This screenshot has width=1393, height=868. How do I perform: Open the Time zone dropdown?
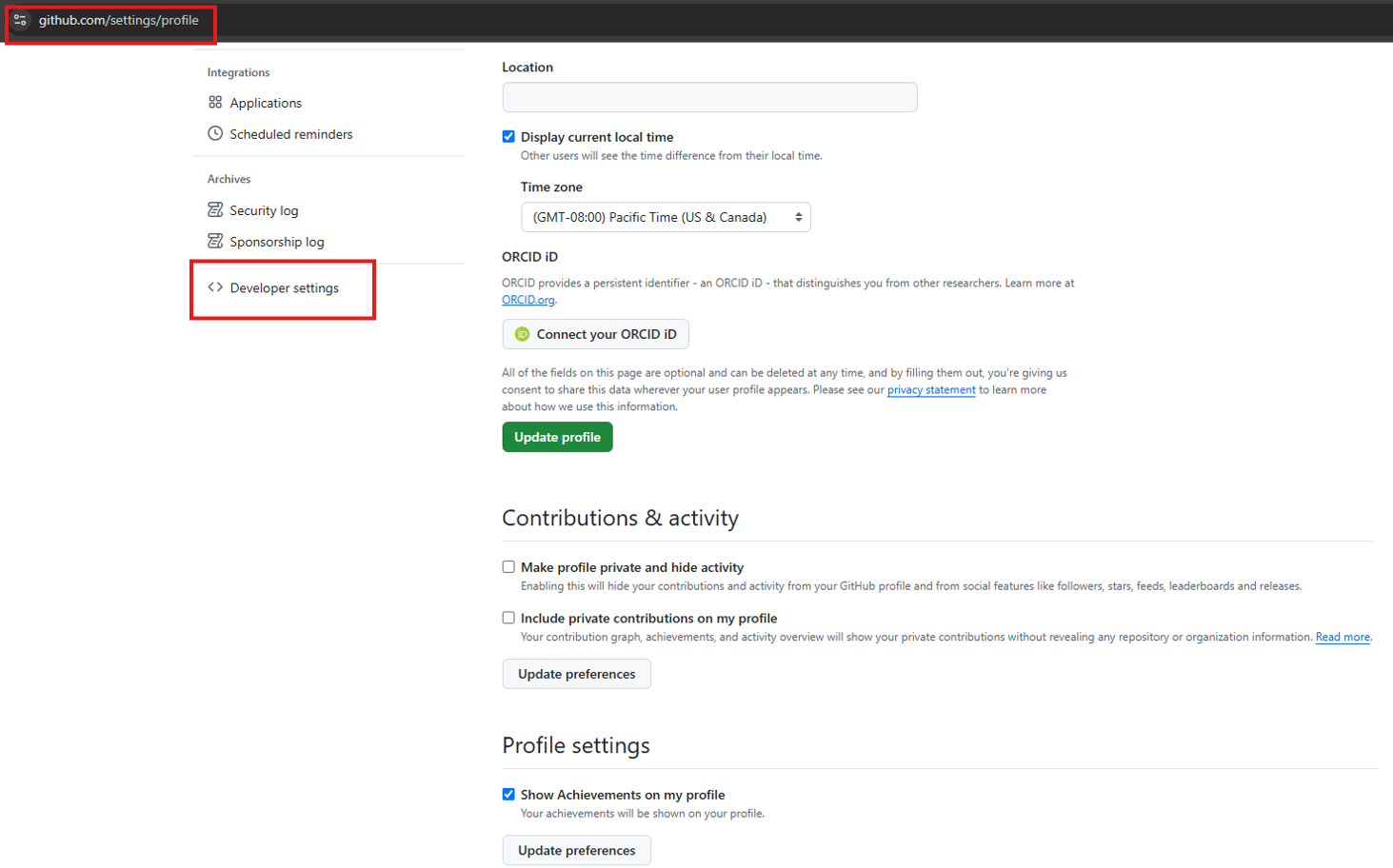tap(666, 217)
